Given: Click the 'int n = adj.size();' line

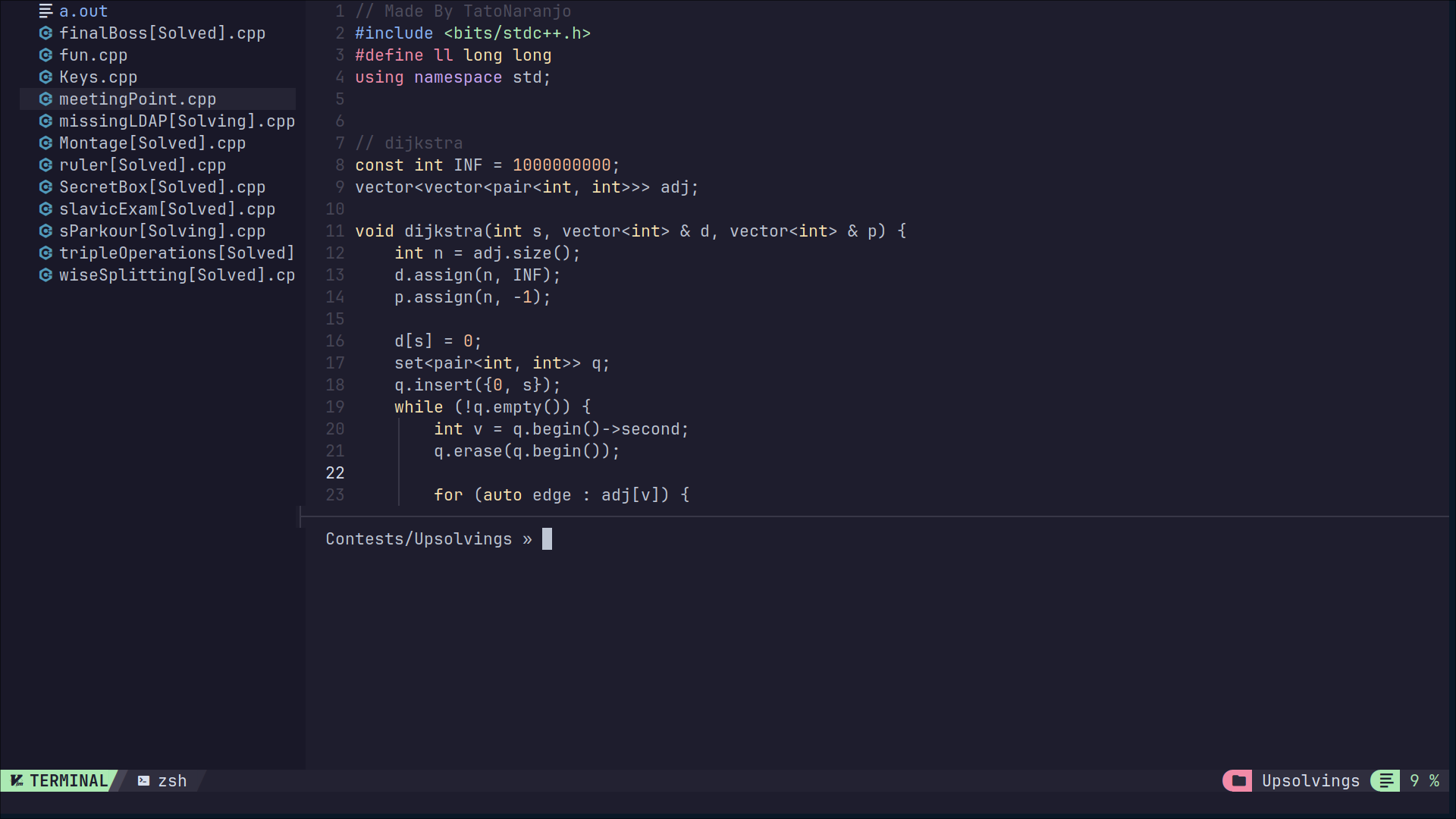Looking at the screenshot, I should (487, 253).
